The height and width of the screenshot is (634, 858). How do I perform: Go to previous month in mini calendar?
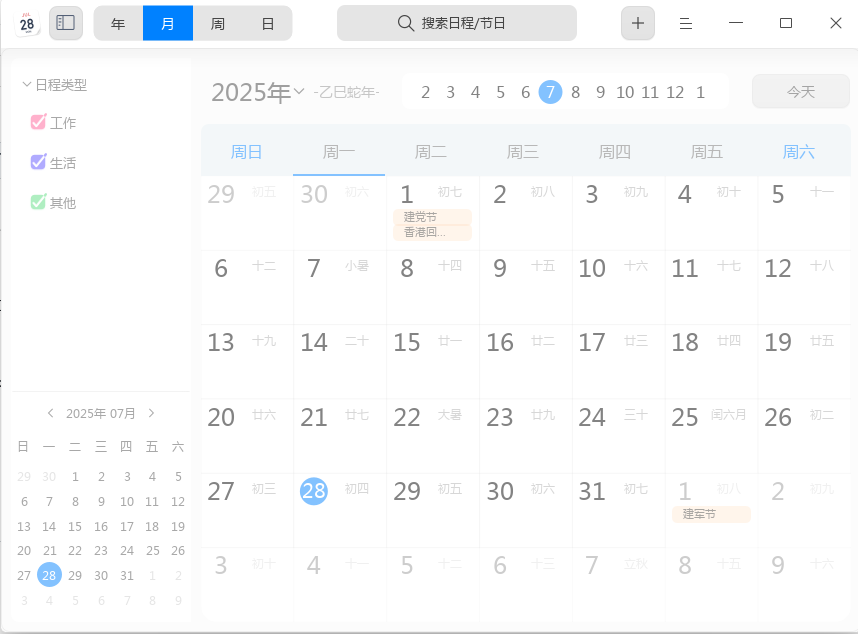click(50, 413)
